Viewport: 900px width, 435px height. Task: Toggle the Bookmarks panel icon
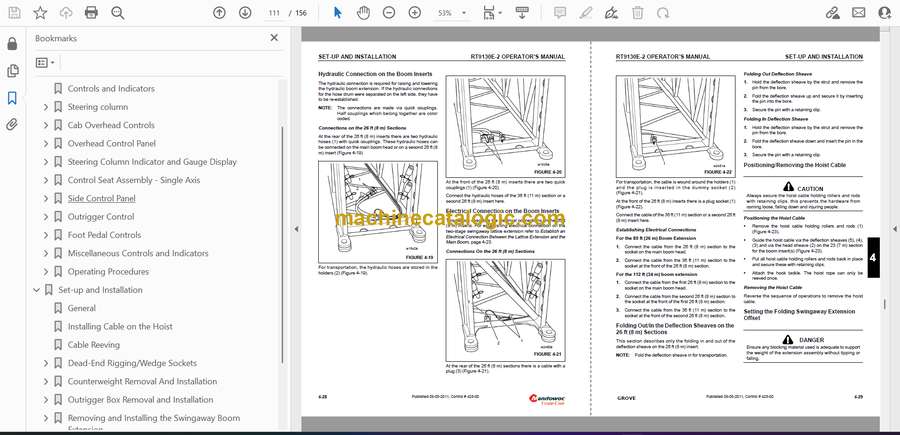pos(12,98)
